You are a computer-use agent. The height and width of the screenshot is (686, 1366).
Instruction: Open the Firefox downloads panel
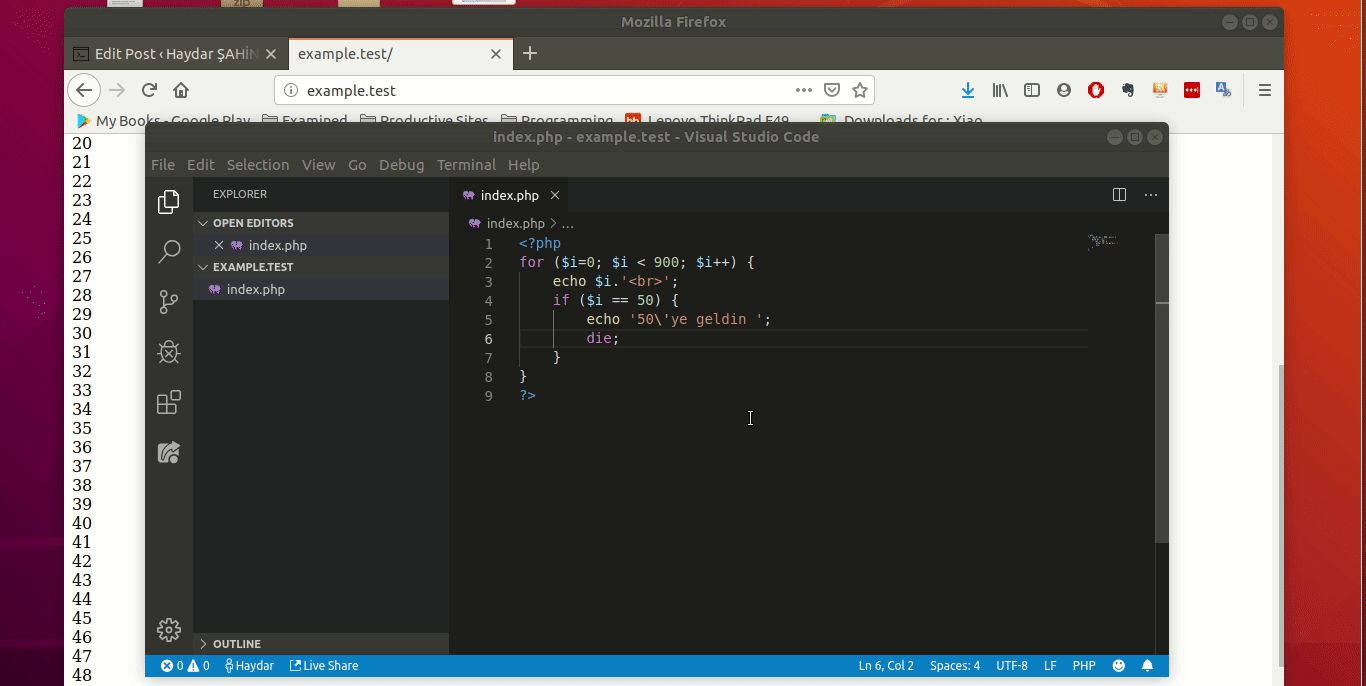[x=967, y=90]
